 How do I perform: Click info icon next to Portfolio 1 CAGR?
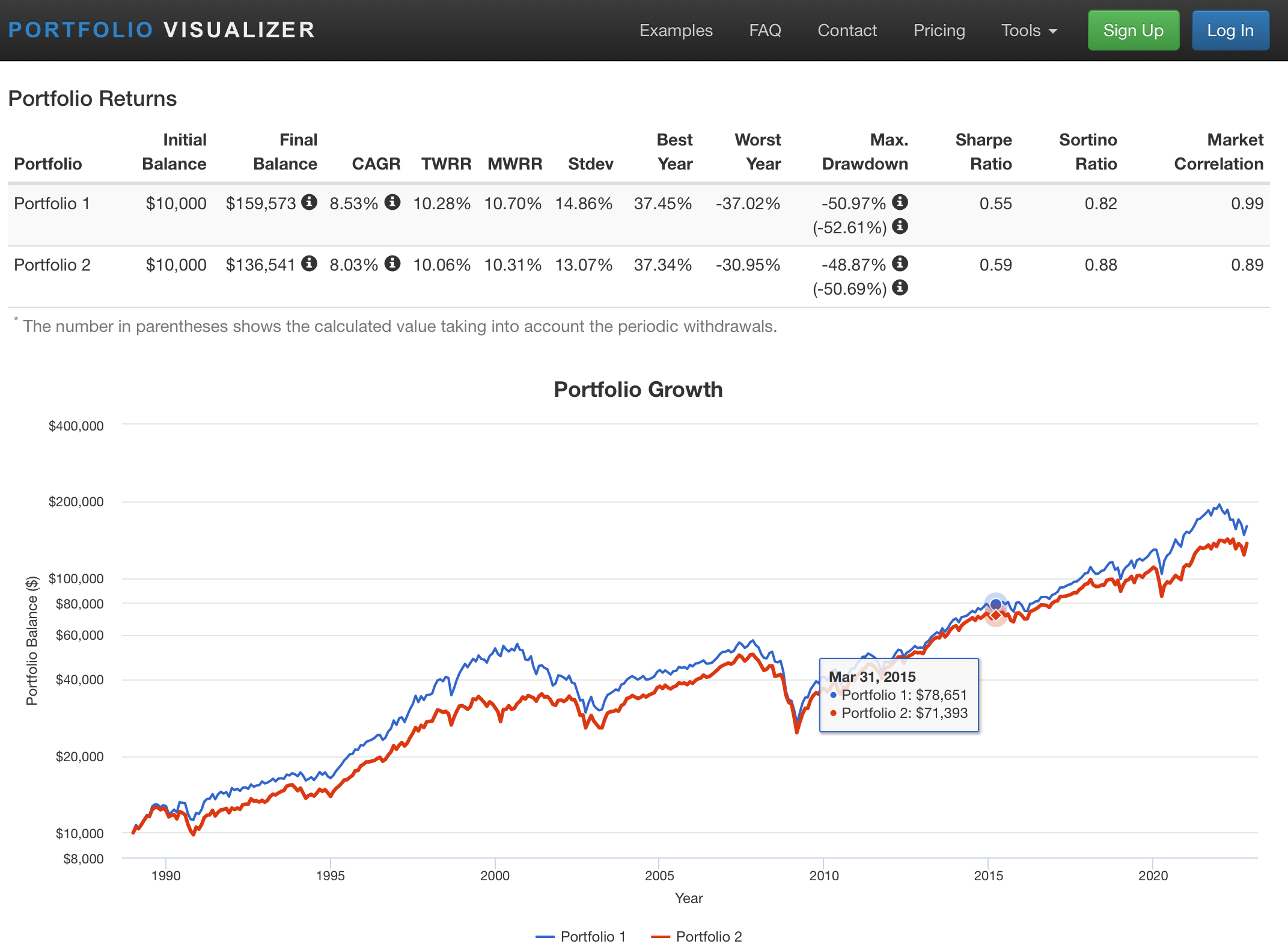[x=392, y=202]
